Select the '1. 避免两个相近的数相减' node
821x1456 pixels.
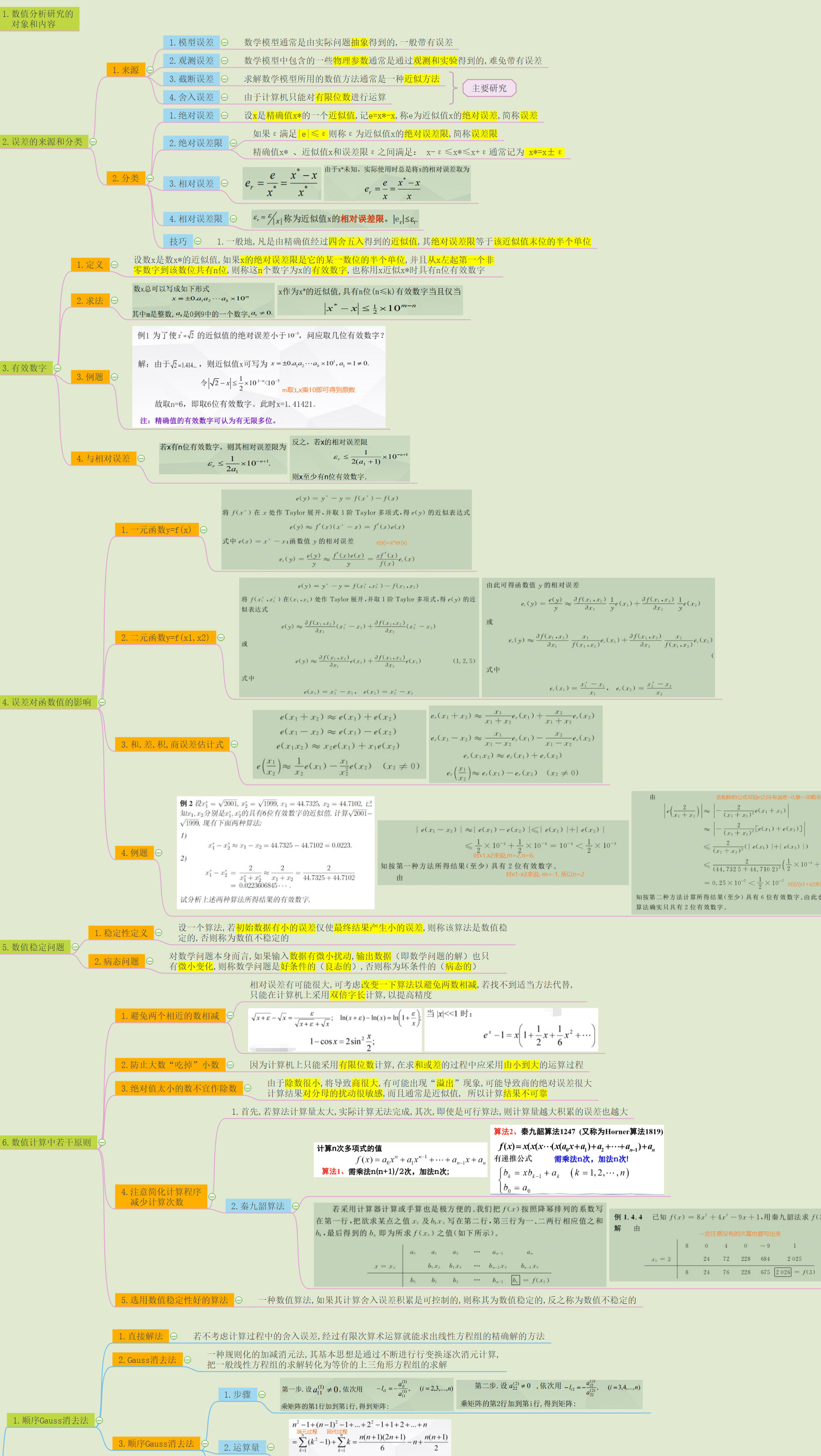coord(170,1016)
